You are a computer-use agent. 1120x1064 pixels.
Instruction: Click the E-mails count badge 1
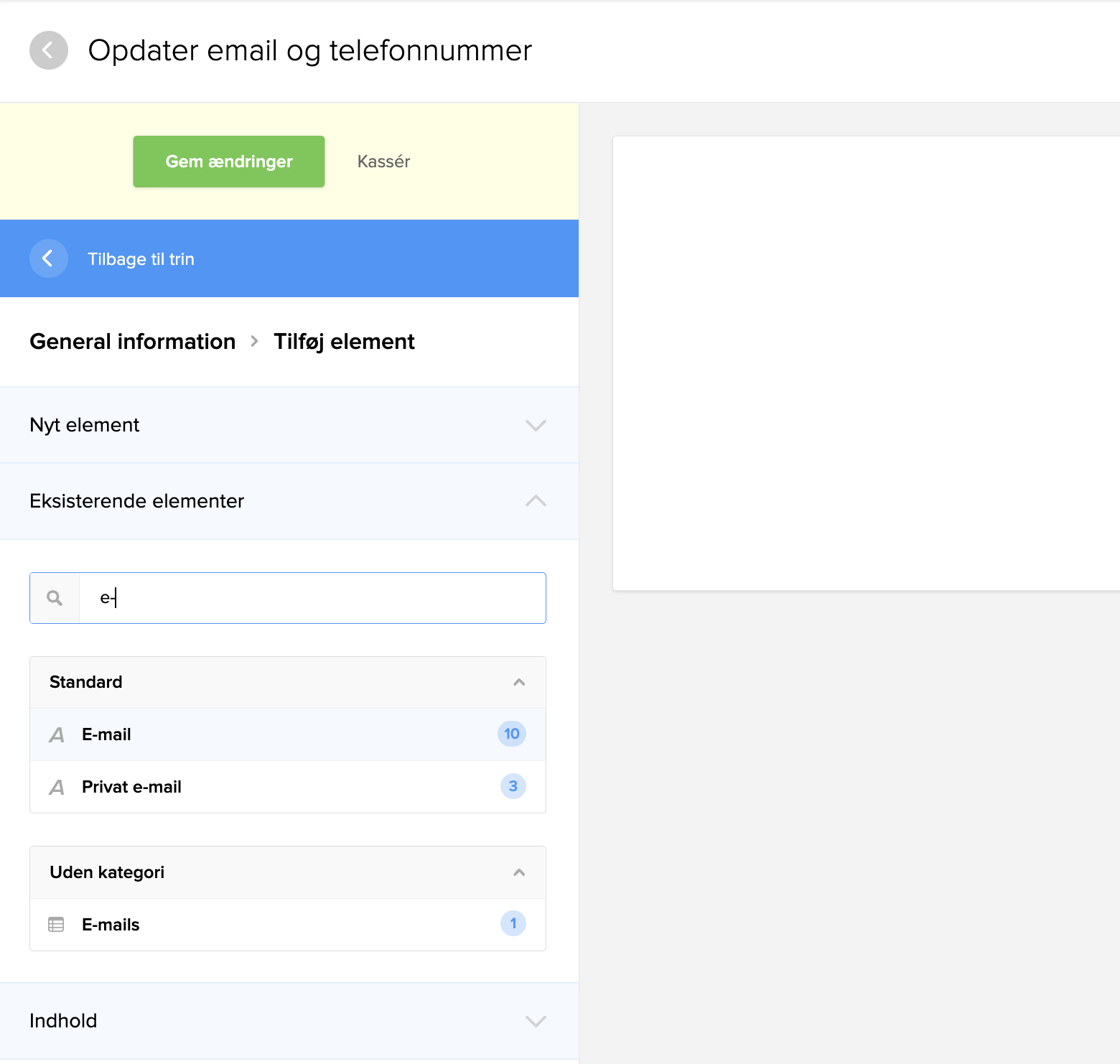(x=513, y=923)
